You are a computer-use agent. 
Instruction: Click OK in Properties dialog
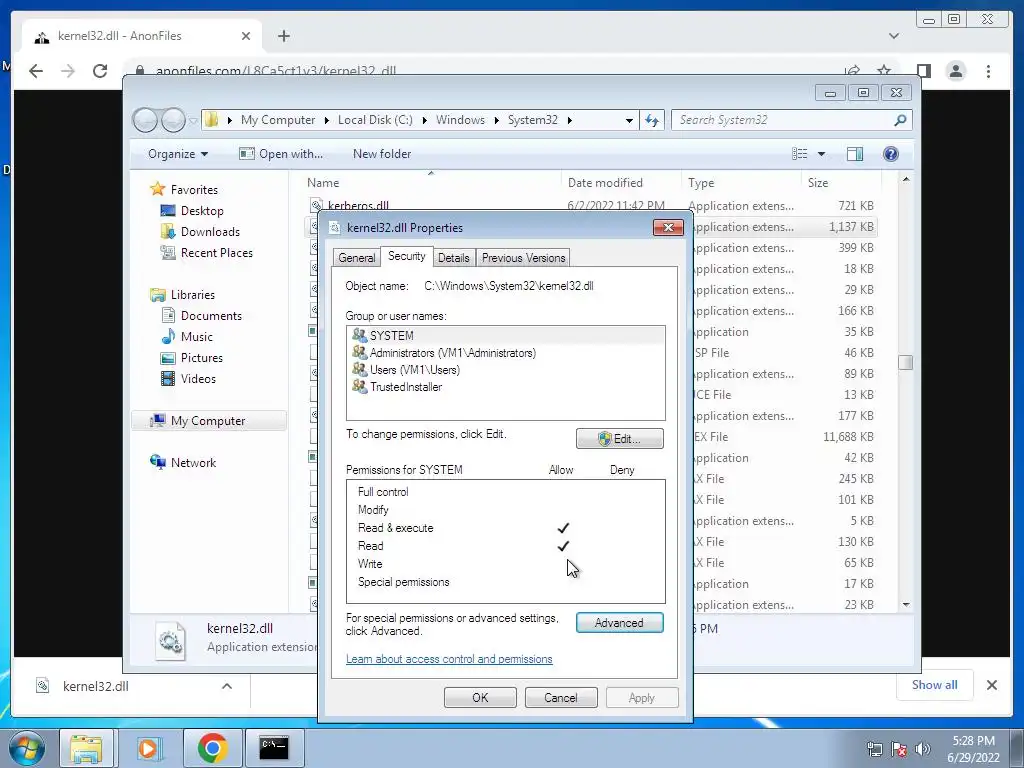tap(480, 697)
